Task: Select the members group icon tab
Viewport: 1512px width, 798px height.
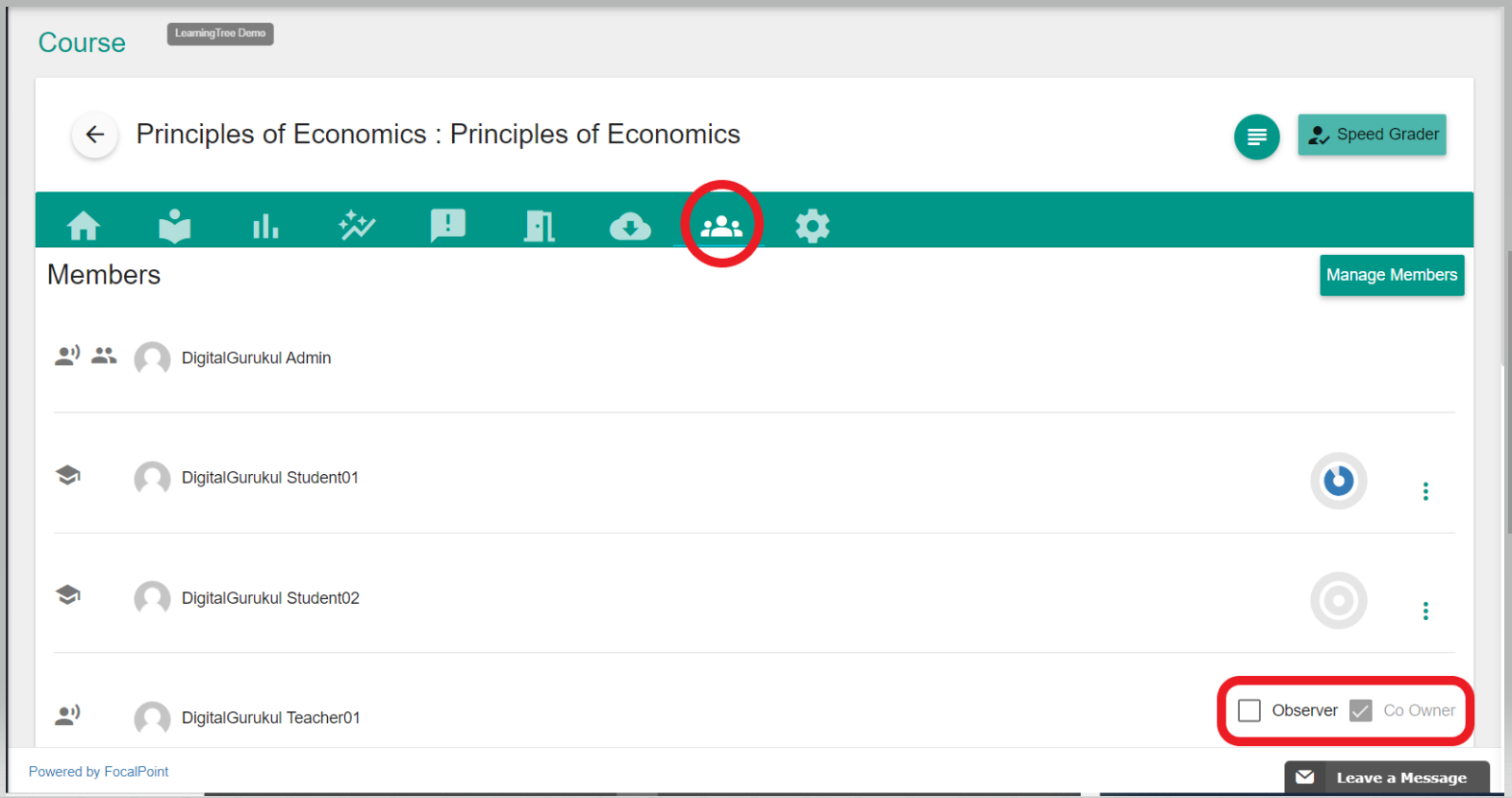Action: point(721,226)
